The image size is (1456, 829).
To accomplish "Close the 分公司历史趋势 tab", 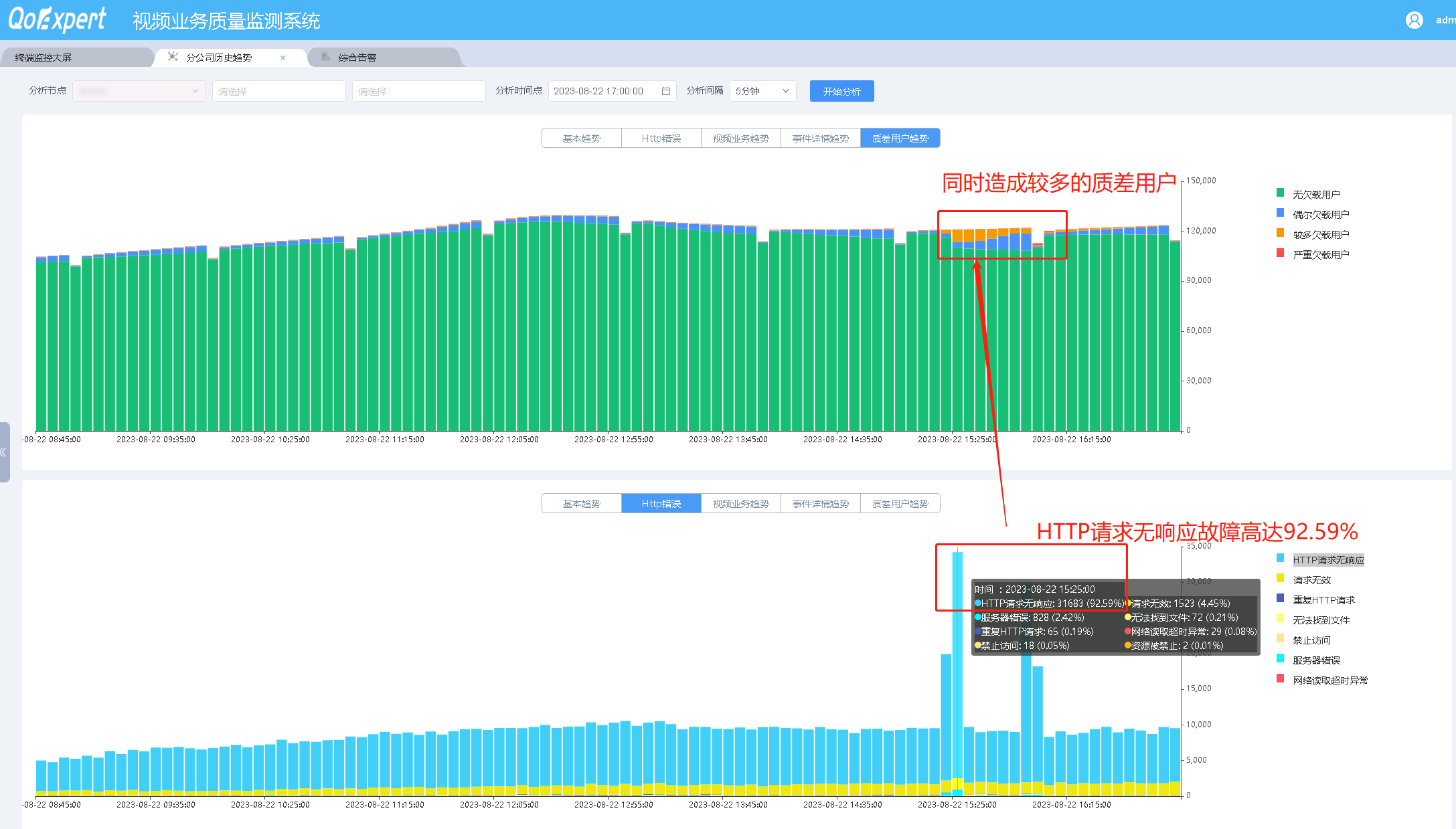I will point(282,58).
